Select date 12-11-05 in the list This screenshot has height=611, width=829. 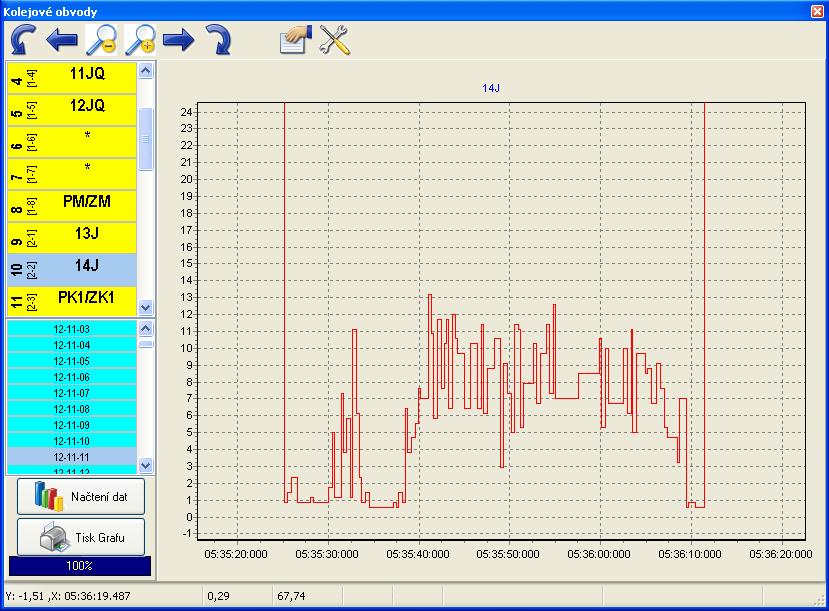pos(72,361)
